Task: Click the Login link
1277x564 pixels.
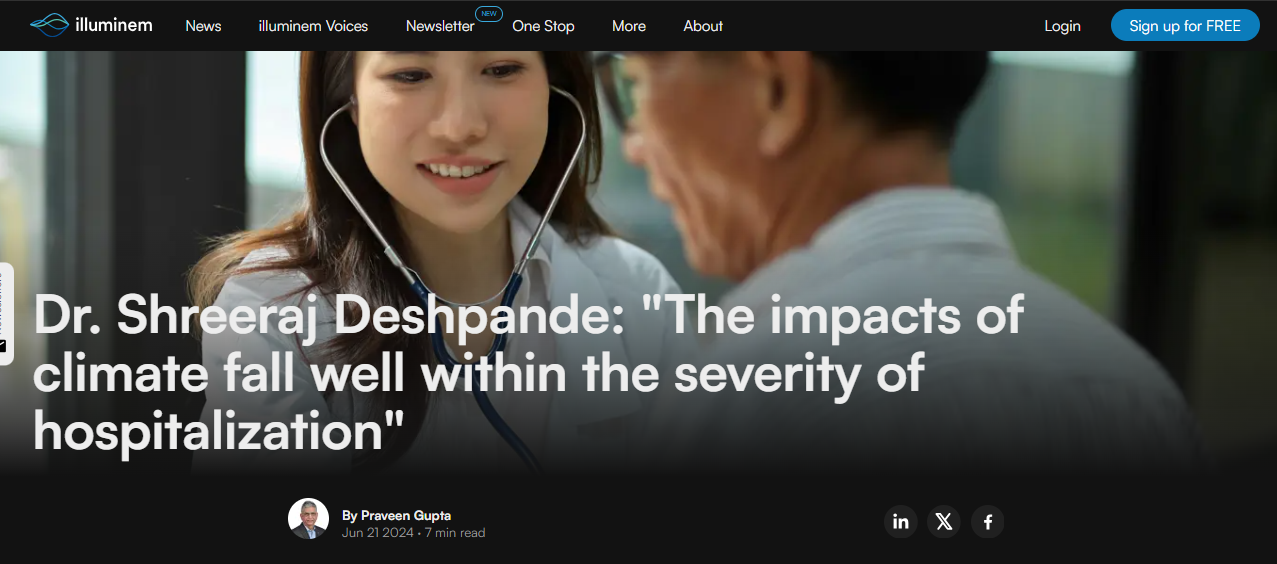Action: pyautogui.click(x=1062, y=26)
